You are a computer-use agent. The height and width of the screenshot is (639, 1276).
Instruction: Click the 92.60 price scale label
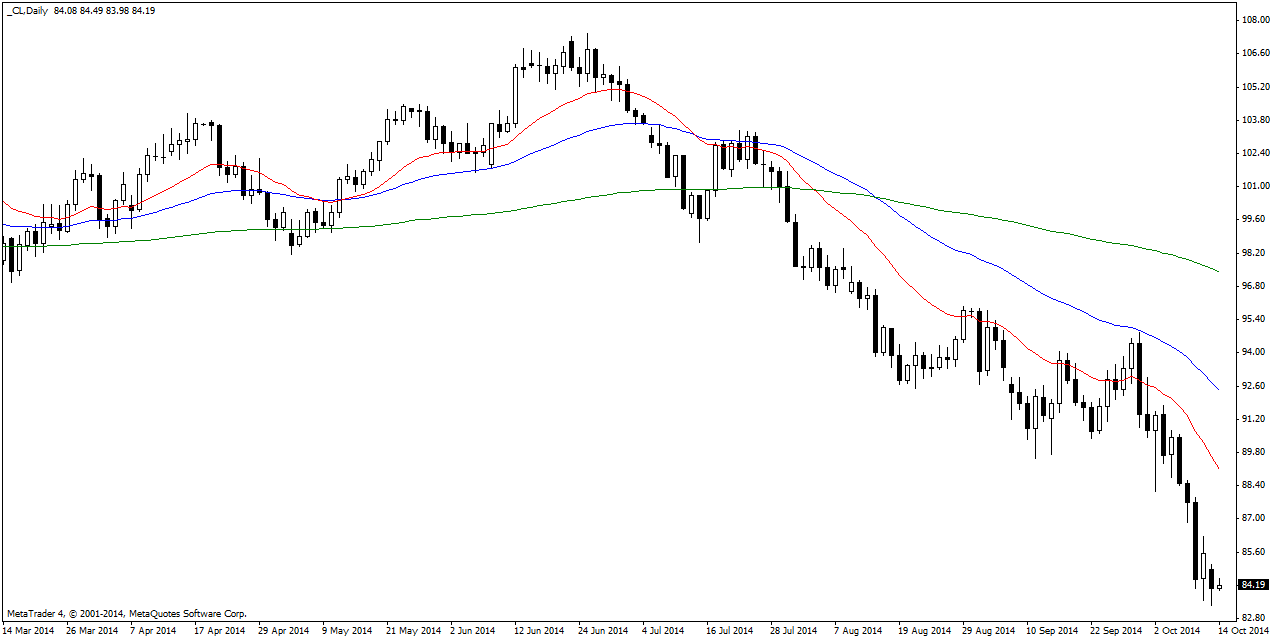coord(1254,386)
